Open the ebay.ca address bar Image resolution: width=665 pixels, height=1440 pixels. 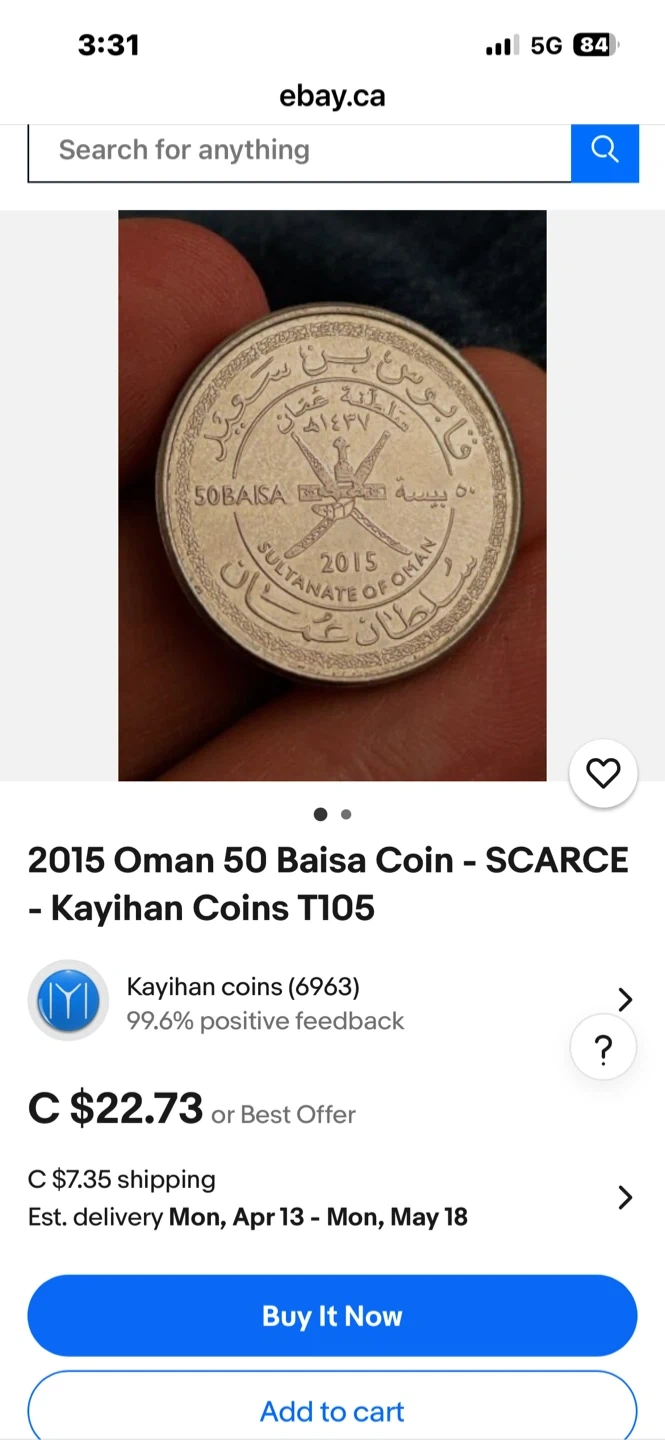point(332,96)
